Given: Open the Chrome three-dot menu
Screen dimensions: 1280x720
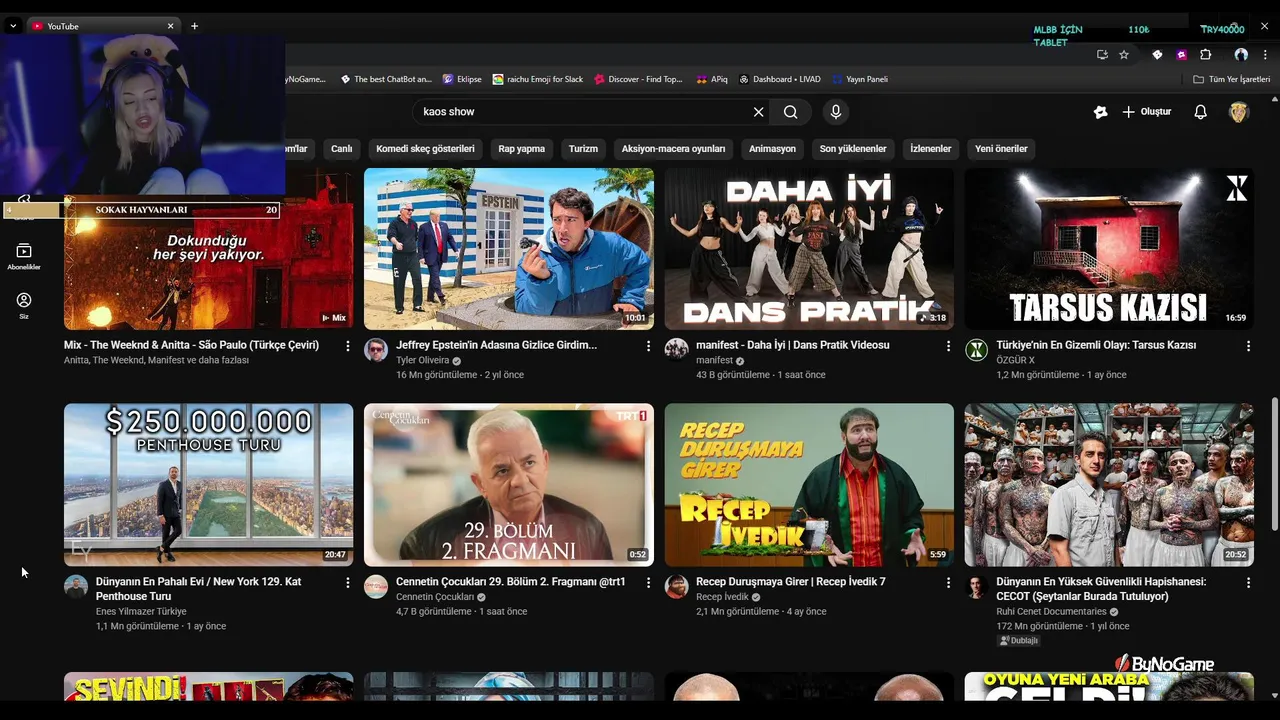Looking at the screenshot, I should pos(1267,55).
